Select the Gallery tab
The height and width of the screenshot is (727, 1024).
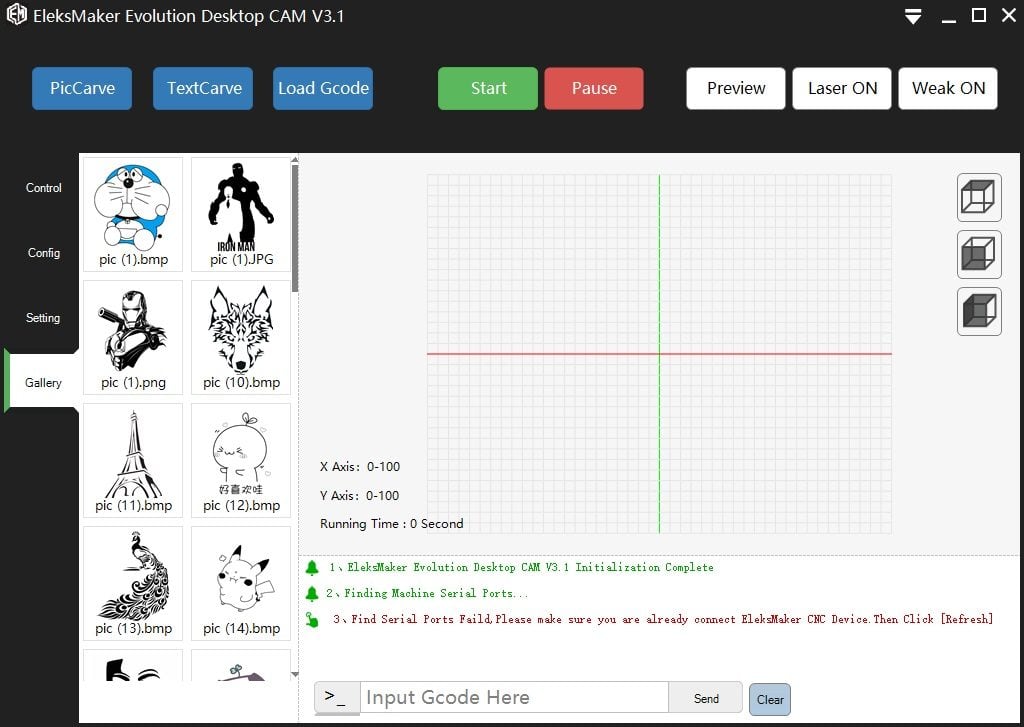click(x=43, y=383)
